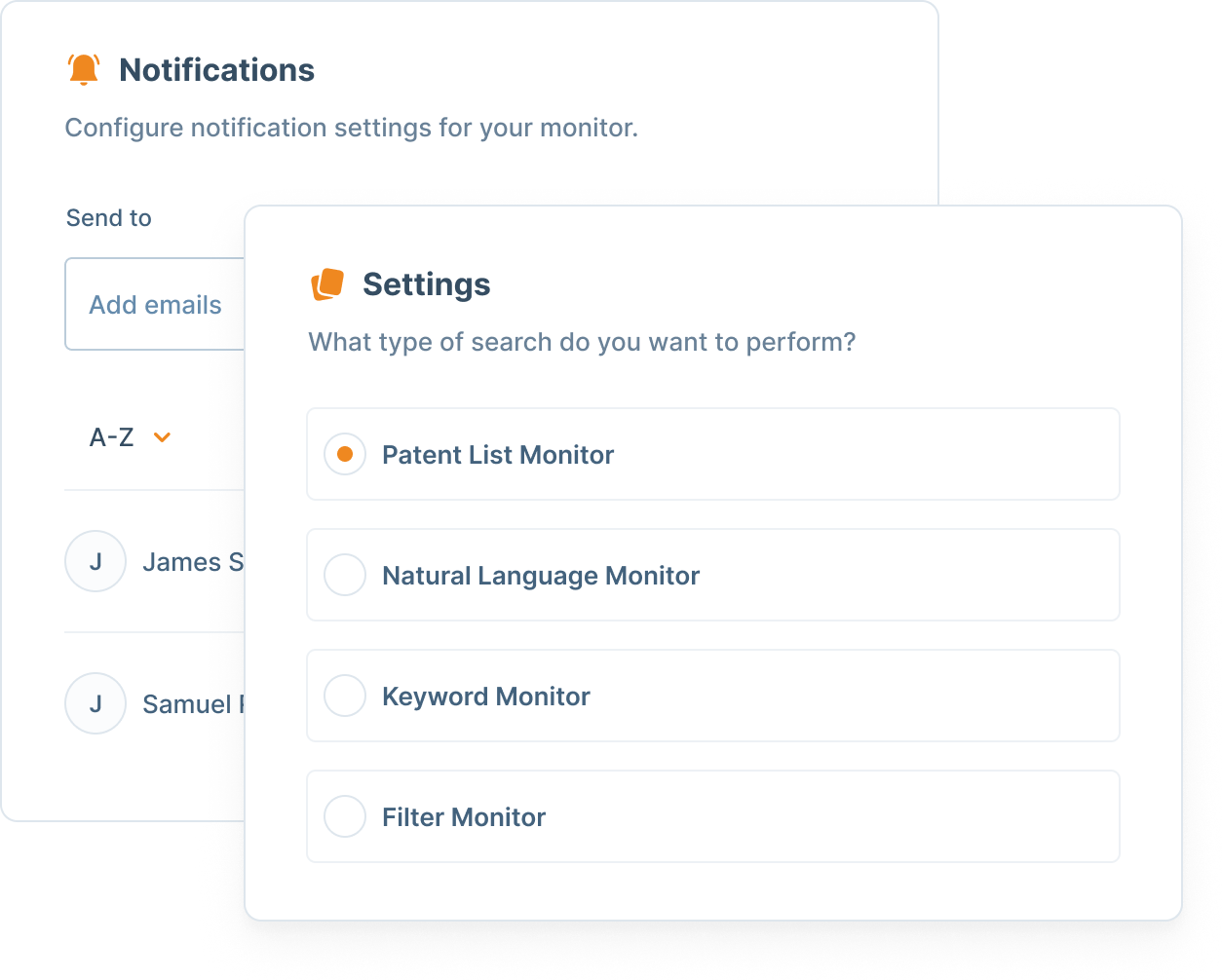Click the Filter Monitor option label
1222x980 pixels.
coord(464,817)
